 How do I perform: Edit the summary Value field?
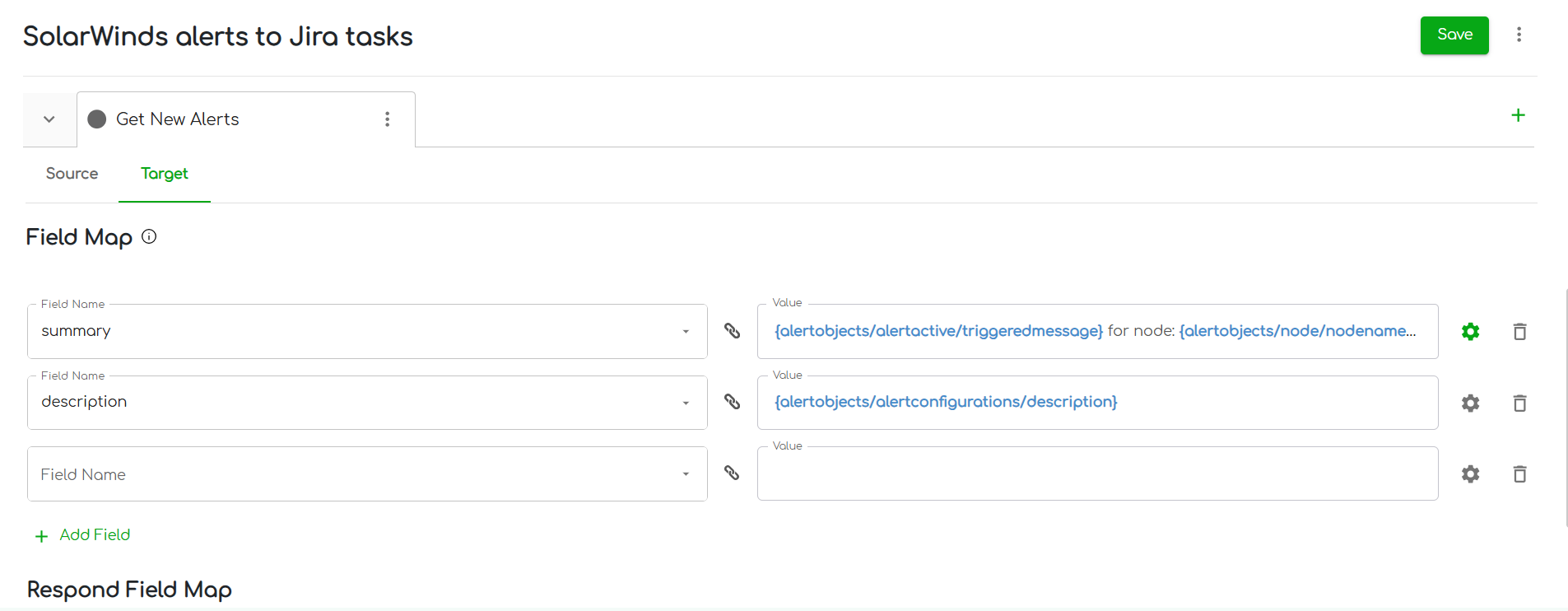point(1097,331)
